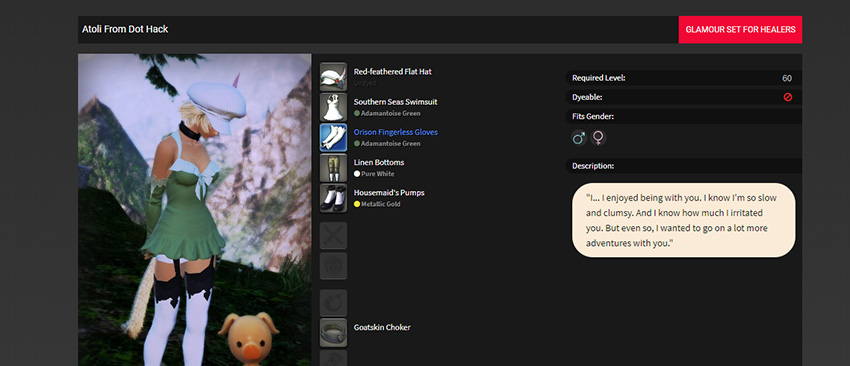This screenshot has height=366, width=850.
Task: Click the Swimsuit's Adamantoise Green dye dot
Action: tap(357, 113)
